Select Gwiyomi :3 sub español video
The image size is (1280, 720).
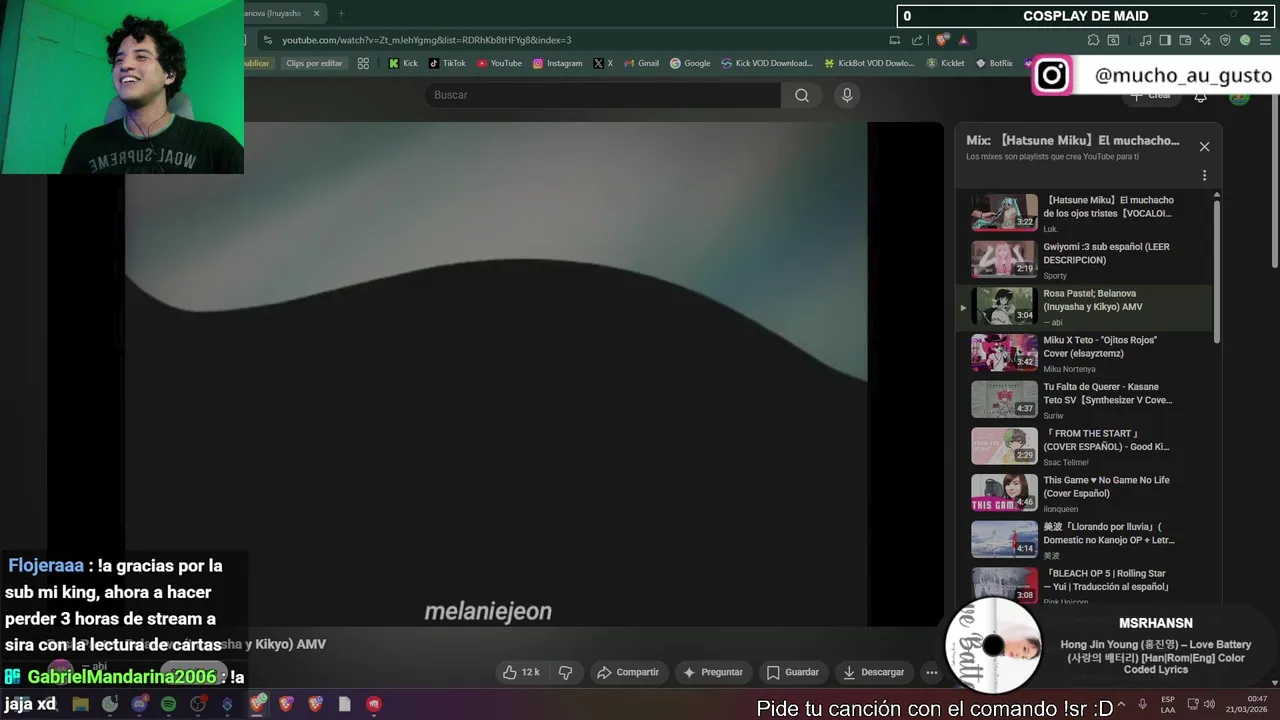(x=1085, y=259)
